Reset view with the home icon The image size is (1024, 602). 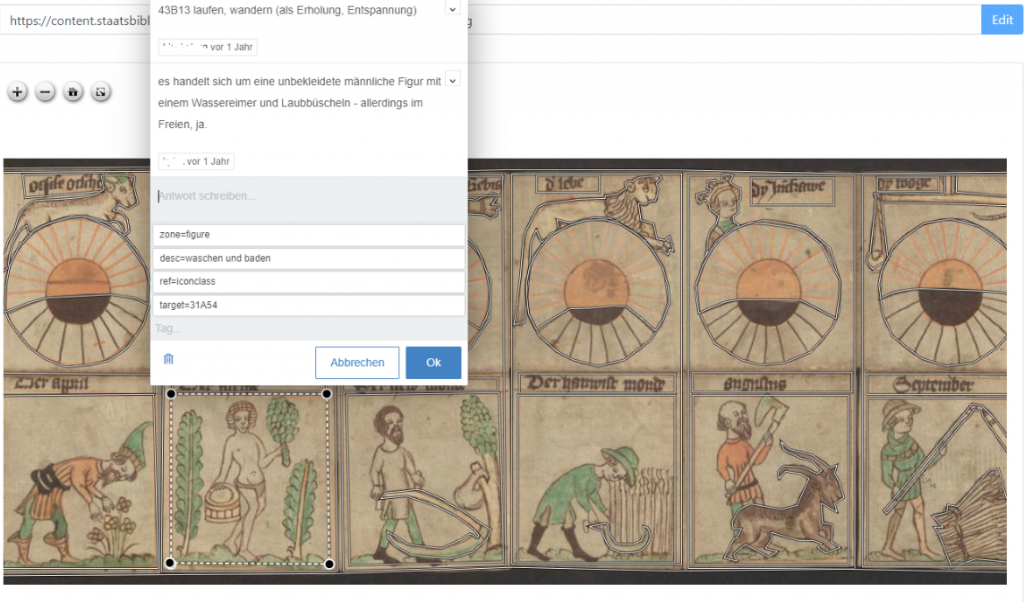[x=73, y=92]
